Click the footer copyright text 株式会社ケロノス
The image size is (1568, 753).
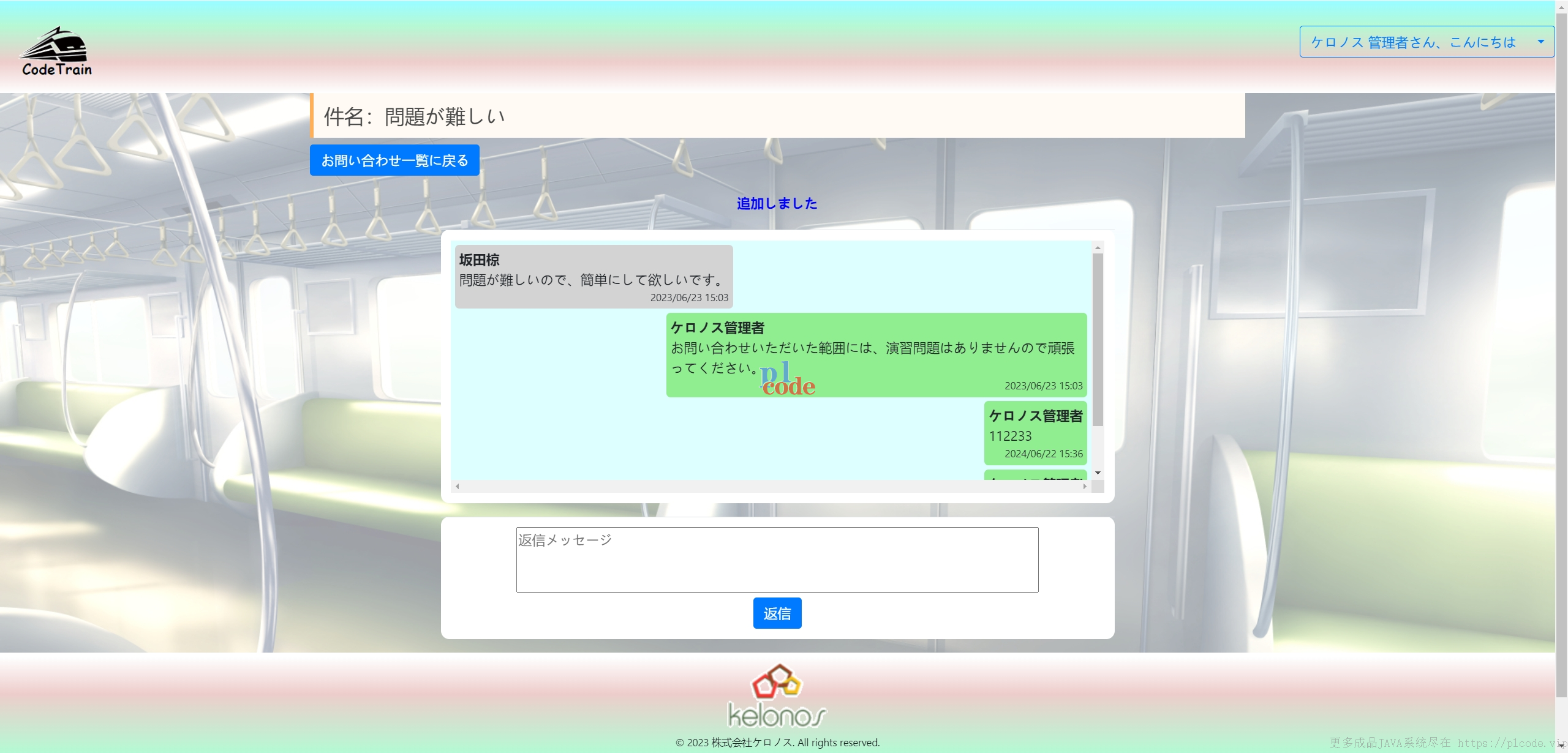coord(752,743)
